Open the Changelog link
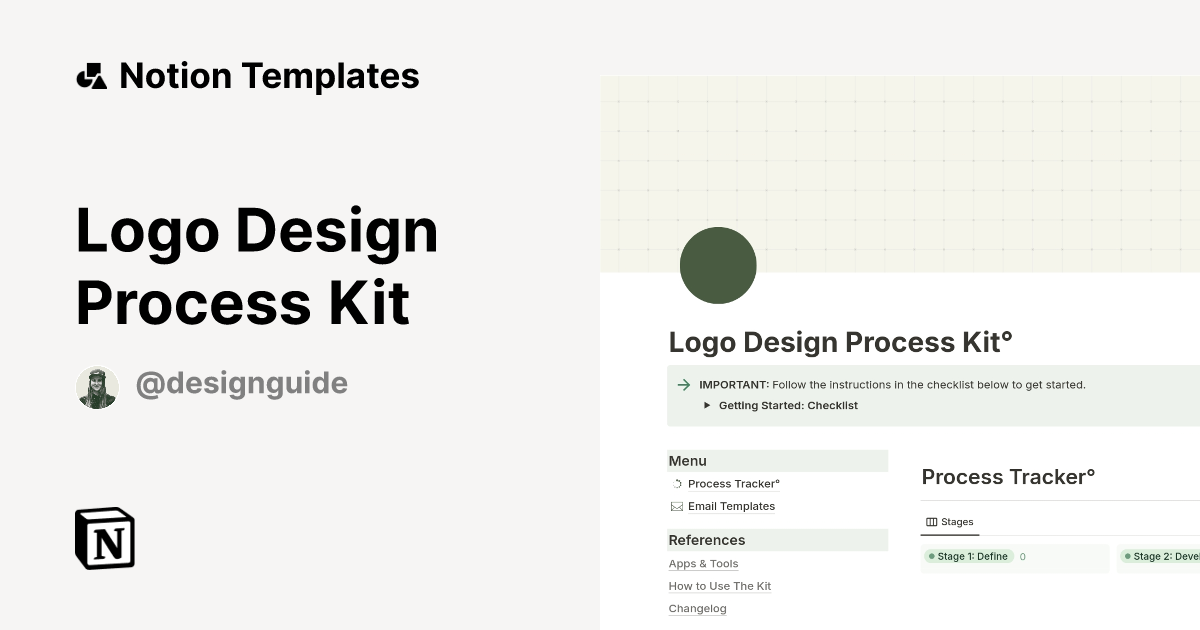Viewport: 1200px width, 630px height. click(x=697, y=608)
